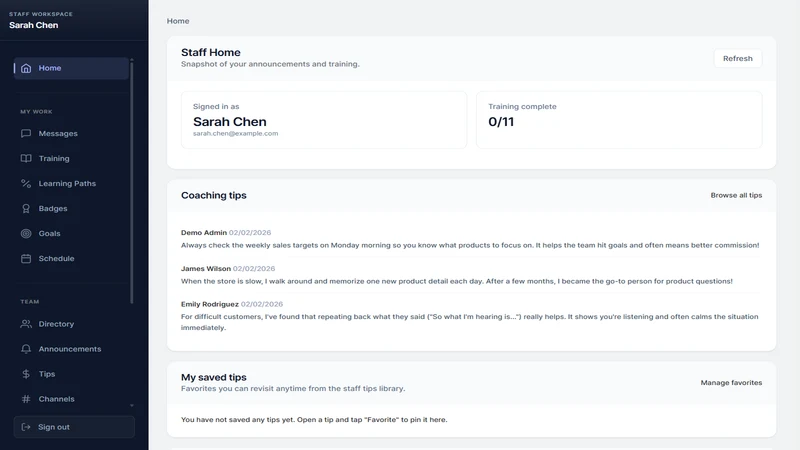Click the James Wilson tip author name
Screen dimensions: 800x450
point(206,269)
